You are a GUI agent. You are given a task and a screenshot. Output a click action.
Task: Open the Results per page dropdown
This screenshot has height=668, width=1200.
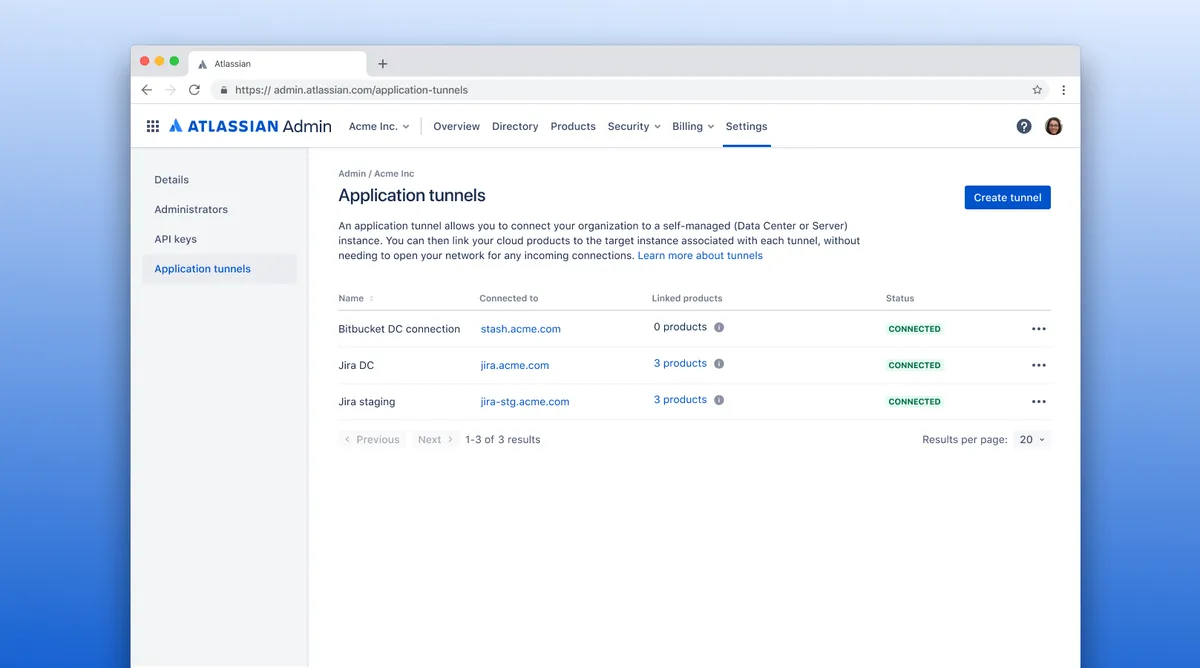pos(1032,439)
